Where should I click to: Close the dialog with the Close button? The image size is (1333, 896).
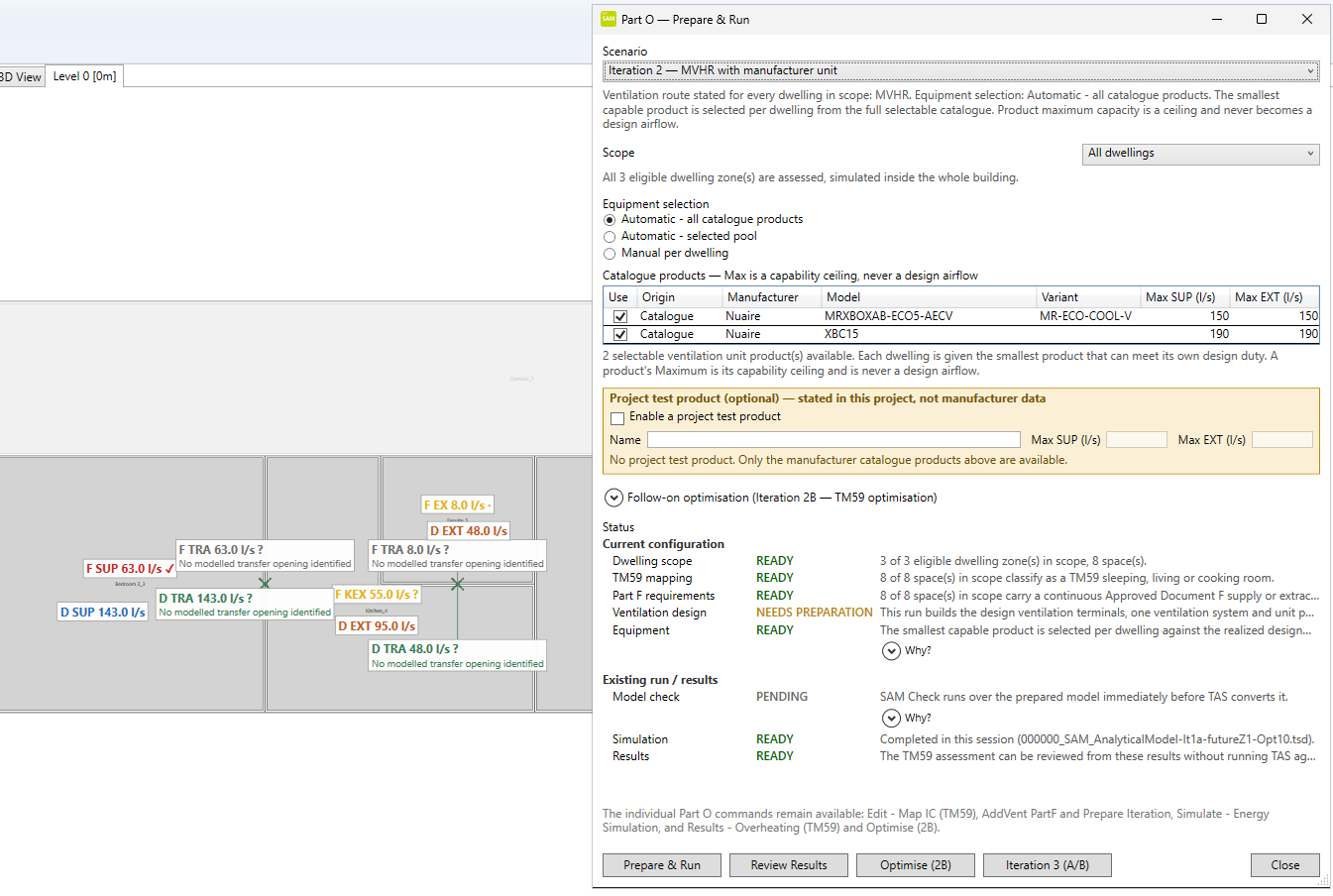[1285, 865]
